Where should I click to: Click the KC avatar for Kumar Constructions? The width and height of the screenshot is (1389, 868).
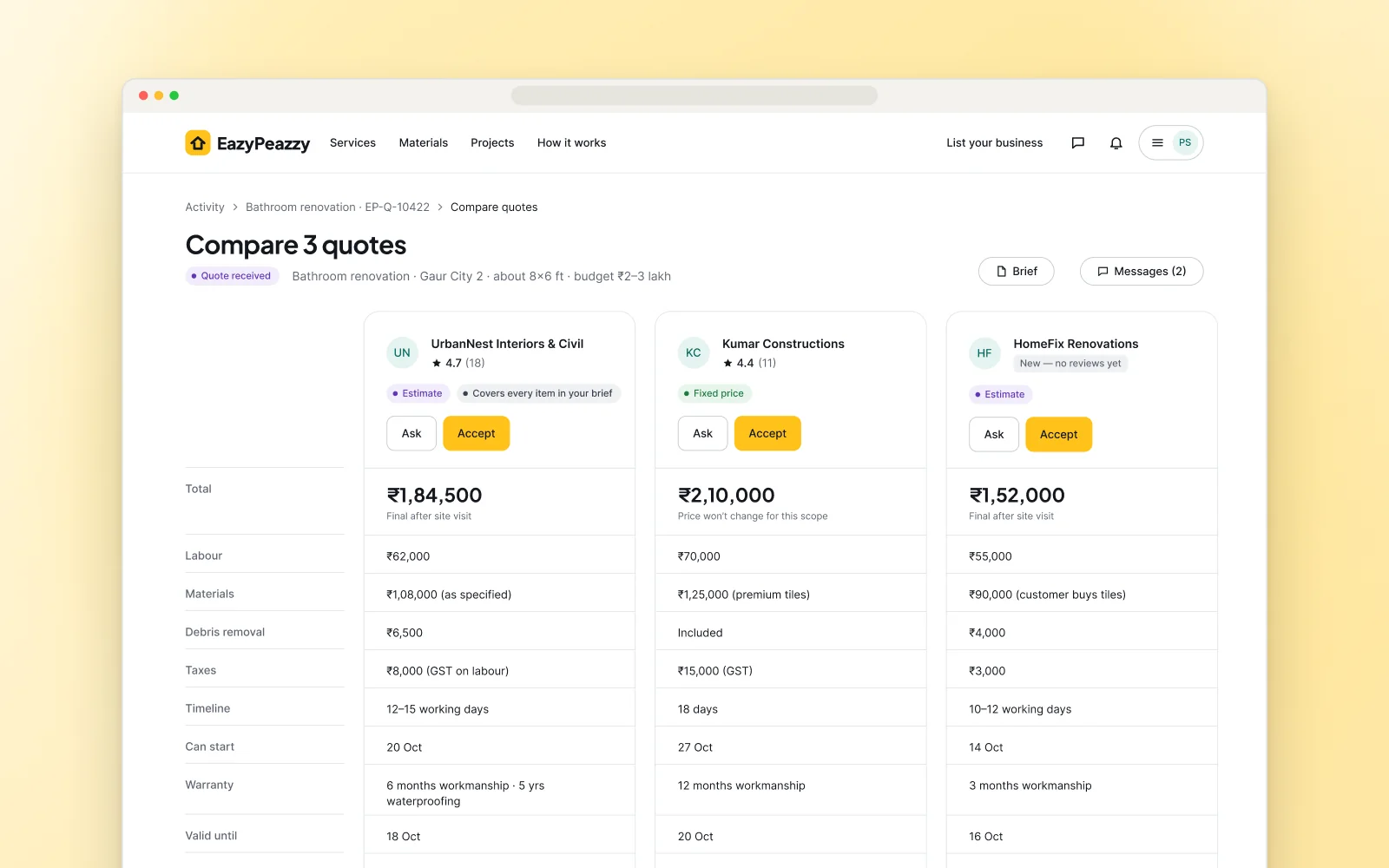pos(694,353)
